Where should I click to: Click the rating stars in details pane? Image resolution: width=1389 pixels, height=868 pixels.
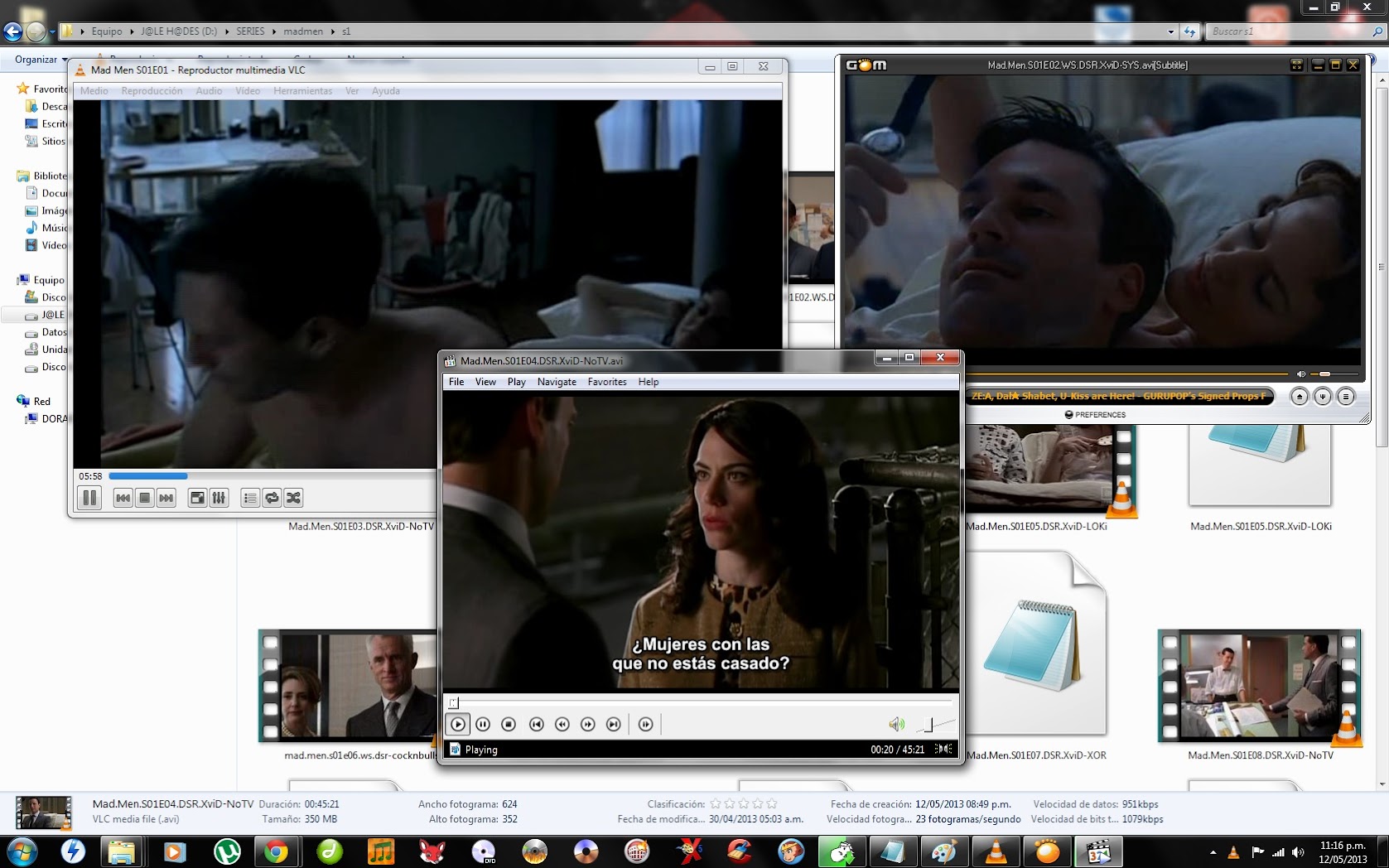(744, 803)
